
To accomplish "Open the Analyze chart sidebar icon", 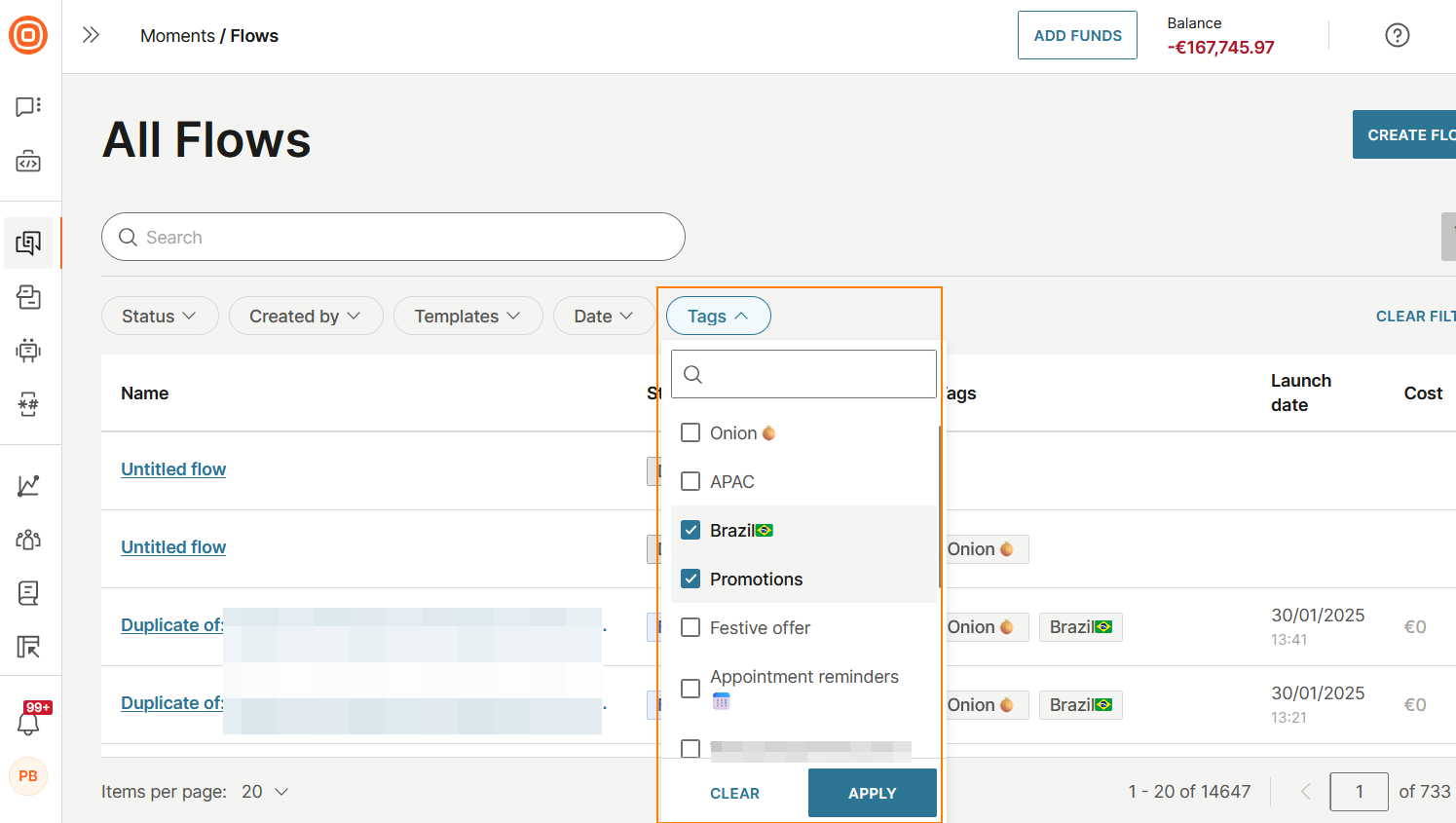I will tap(28, 485).
